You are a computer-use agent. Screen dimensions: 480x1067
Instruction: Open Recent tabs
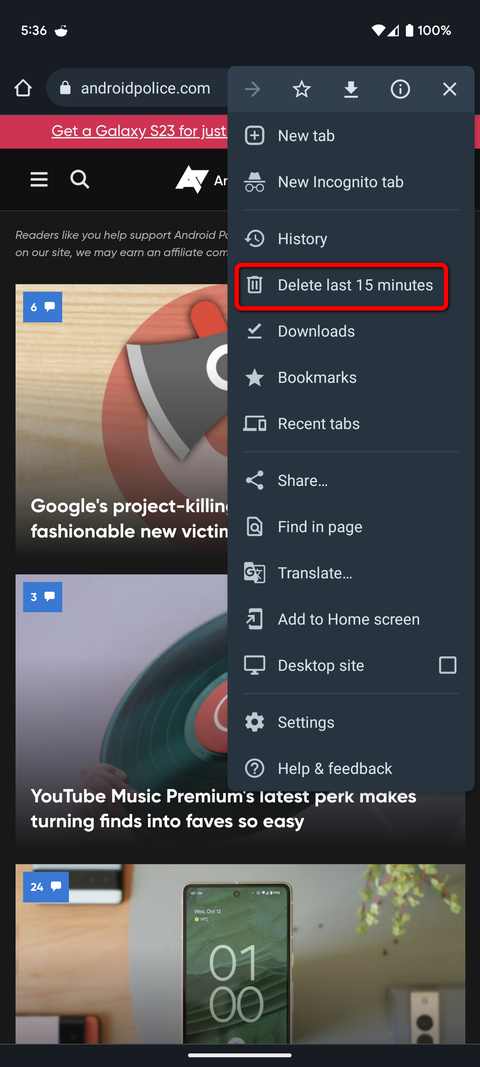[351, 424]
